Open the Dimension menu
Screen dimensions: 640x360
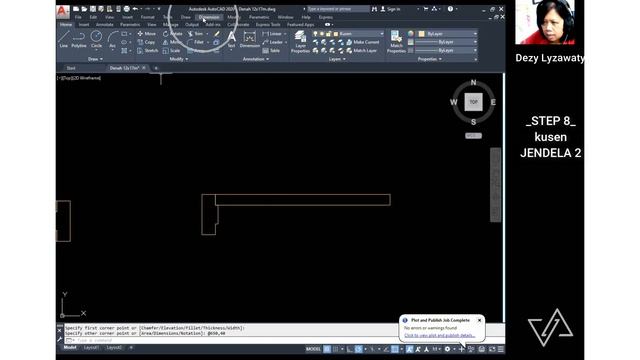click(x=209, y=17)
